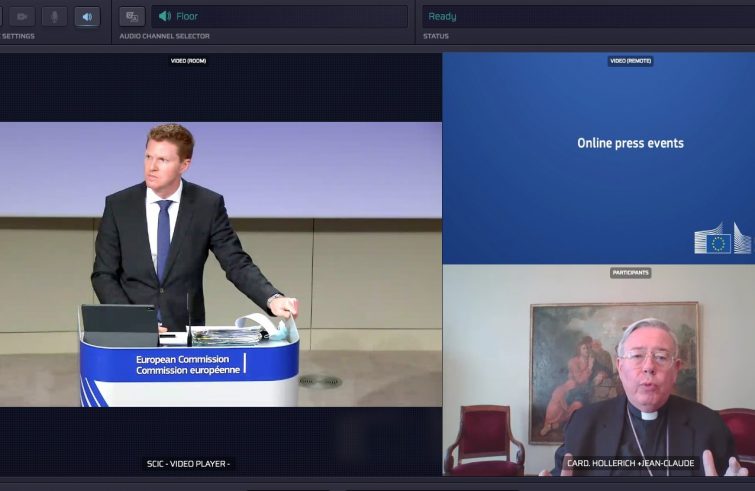Click the Online press events title text
The height and width of the screenshot is (491, 755).
click(x=630, y=143)
